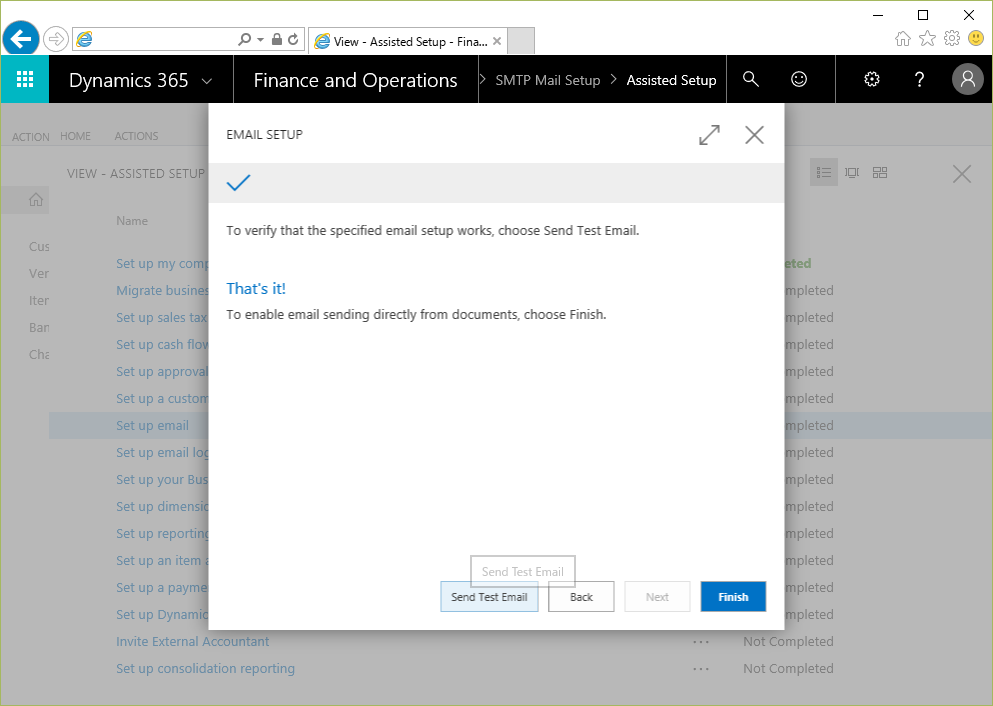Open the browser tools gear icon
This screenshot has height=706, width=993.
[952, 39]
